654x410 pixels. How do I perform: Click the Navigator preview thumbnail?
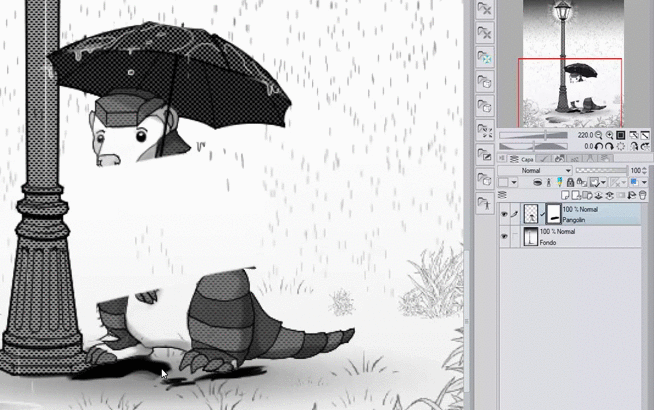573,63
